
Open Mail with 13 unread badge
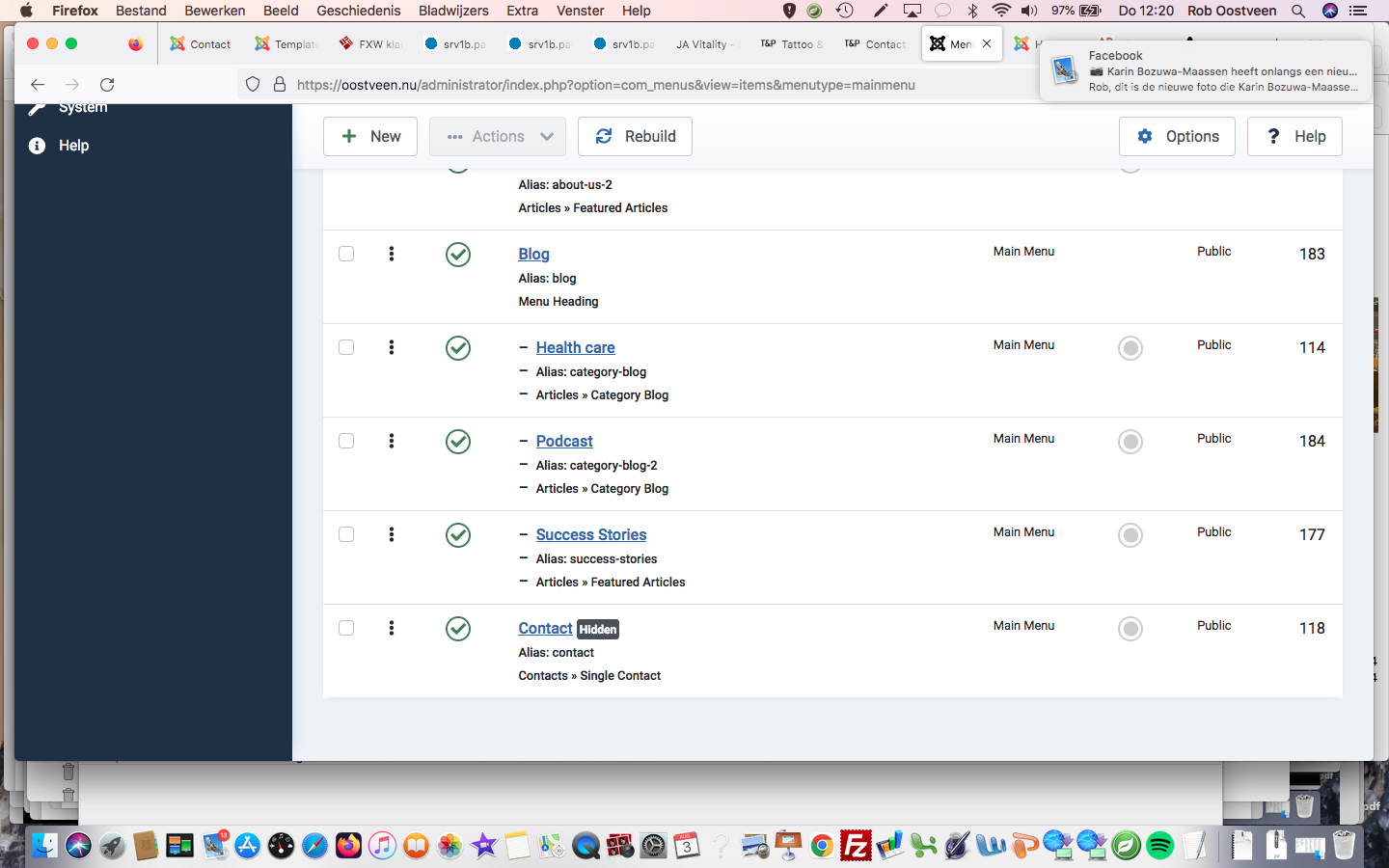[214, 846]
